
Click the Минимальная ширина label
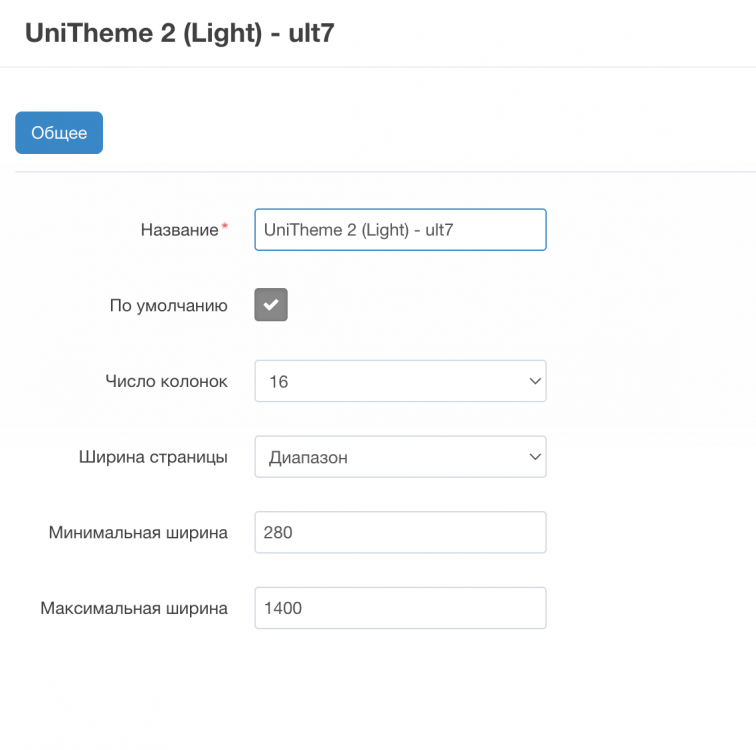[138, 533]
